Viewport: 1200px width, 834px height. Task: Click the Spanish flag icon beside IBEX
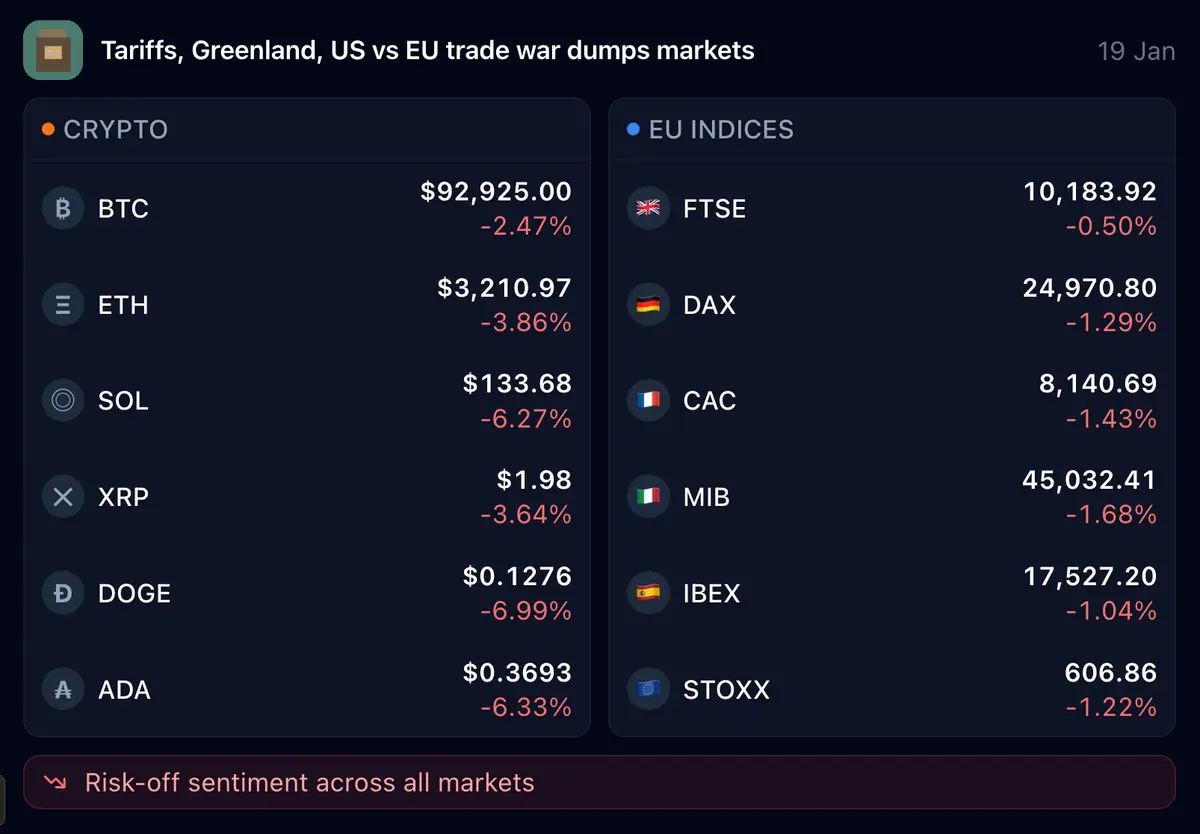(x=648, y=593)
